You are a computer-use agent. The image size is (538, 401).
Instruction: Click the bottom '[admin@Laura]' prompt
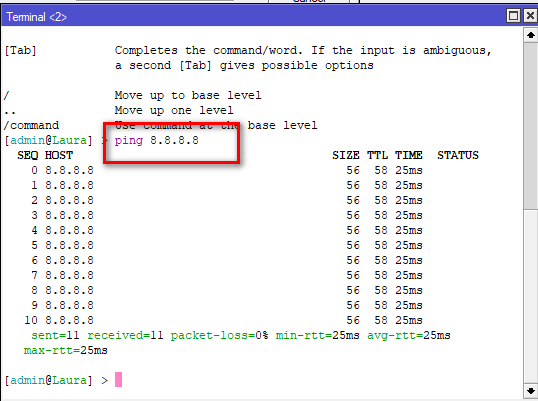pos(48,380)
